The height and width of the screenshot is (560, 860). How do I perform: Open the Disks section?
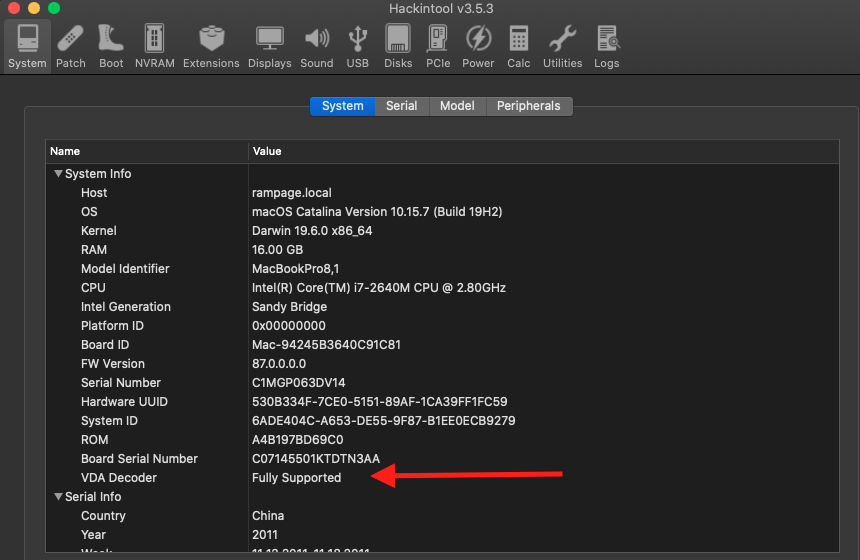(x=398, y=47)
